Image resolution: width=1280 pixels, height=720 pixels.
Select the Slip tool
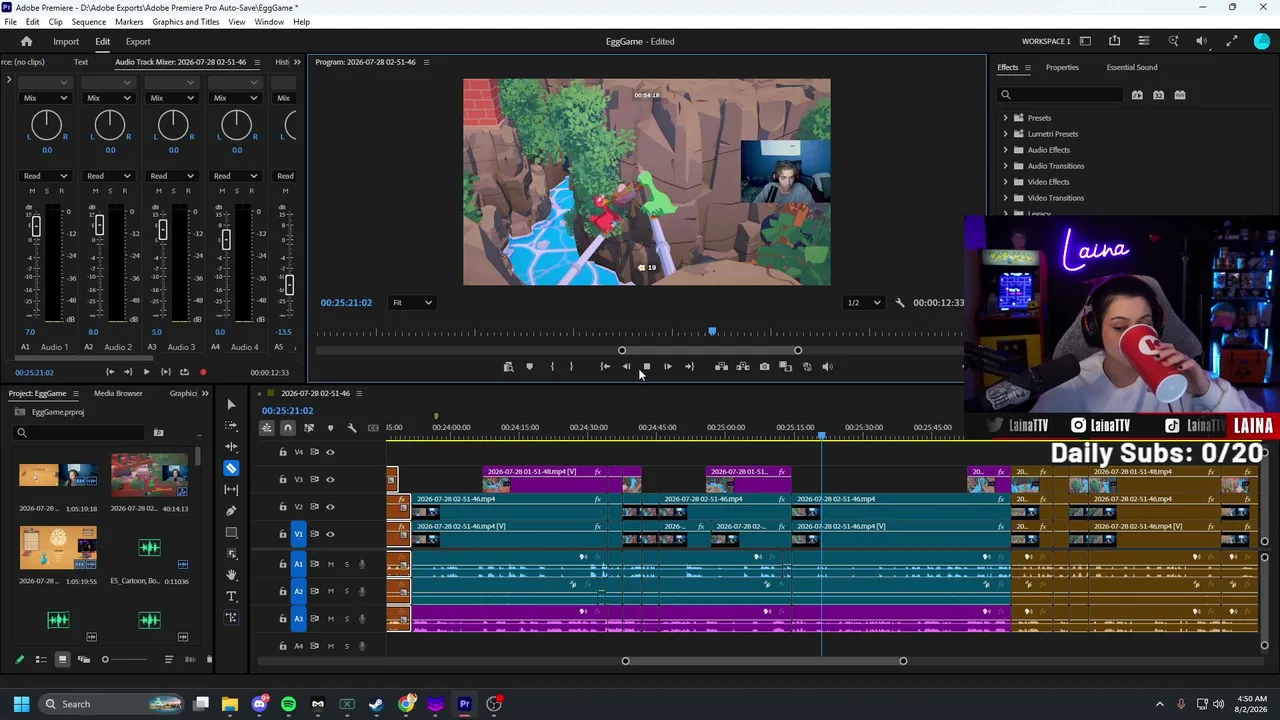[231, 489]
